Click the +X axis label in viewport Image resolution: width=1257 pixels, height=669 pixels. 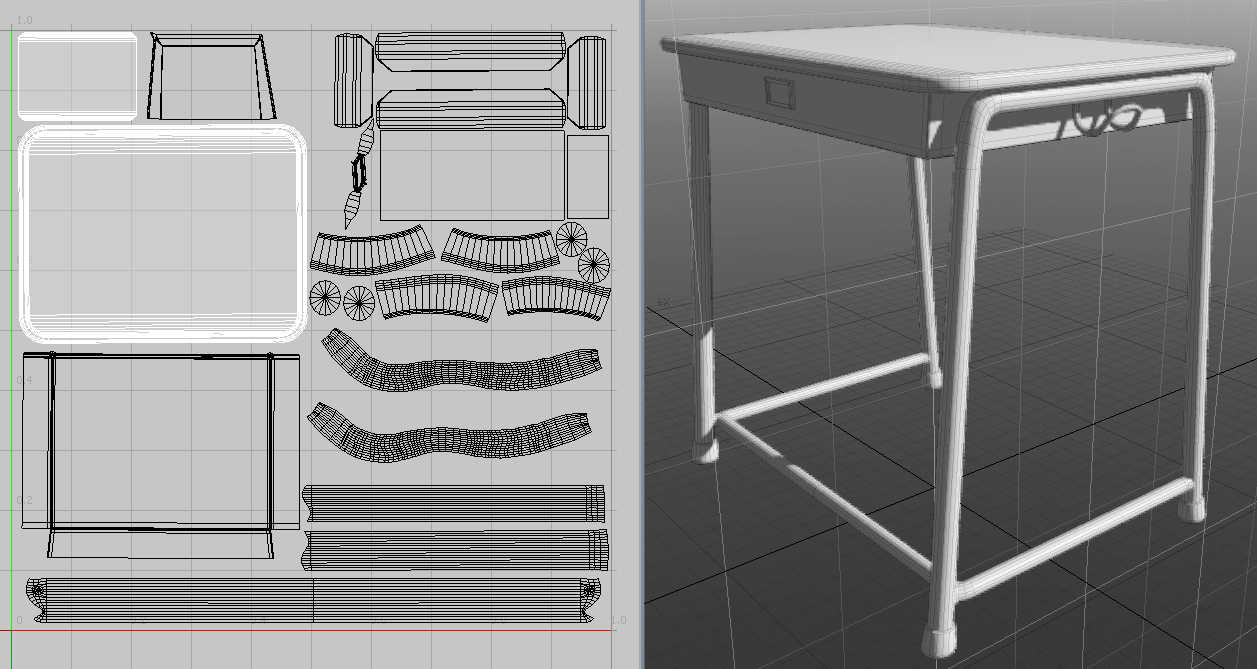pos(664,301)
